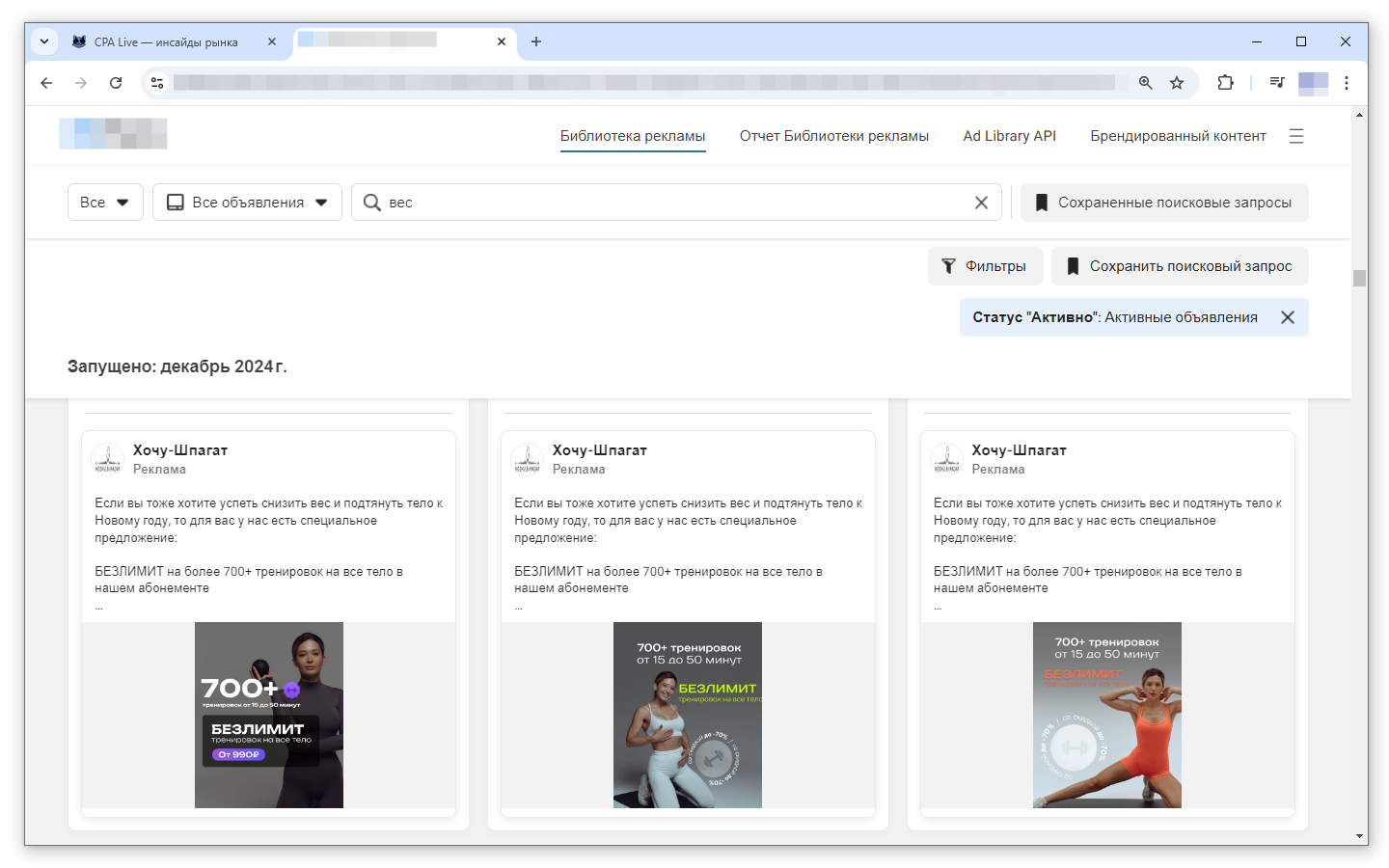Open hamburger menu in page header
The width and height of the screenshot is (1389, 868).
click(x=1296, y=136)
